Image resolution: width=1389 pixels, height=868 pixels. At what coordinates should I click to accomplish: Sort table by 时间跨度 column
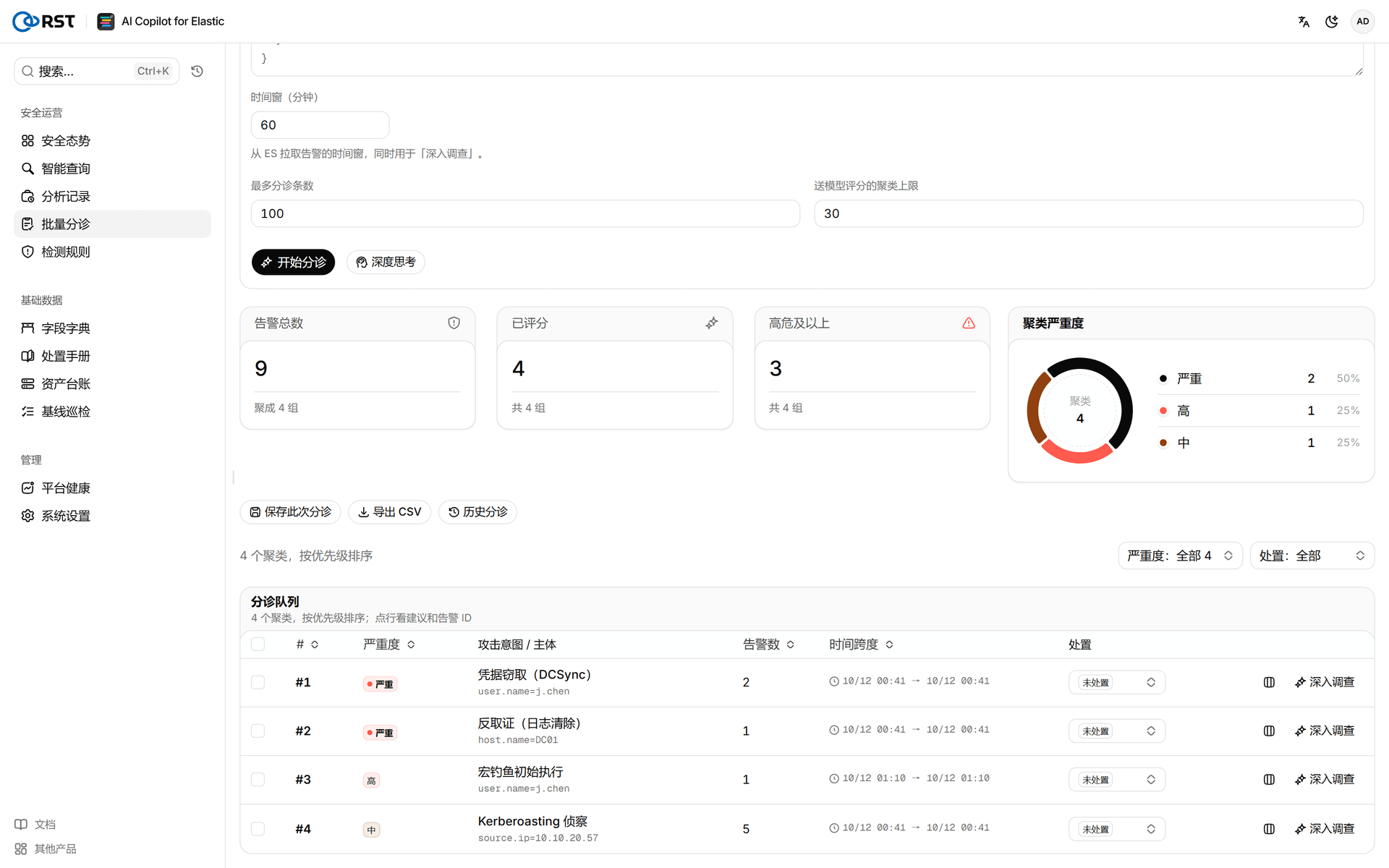click(862, 644)
